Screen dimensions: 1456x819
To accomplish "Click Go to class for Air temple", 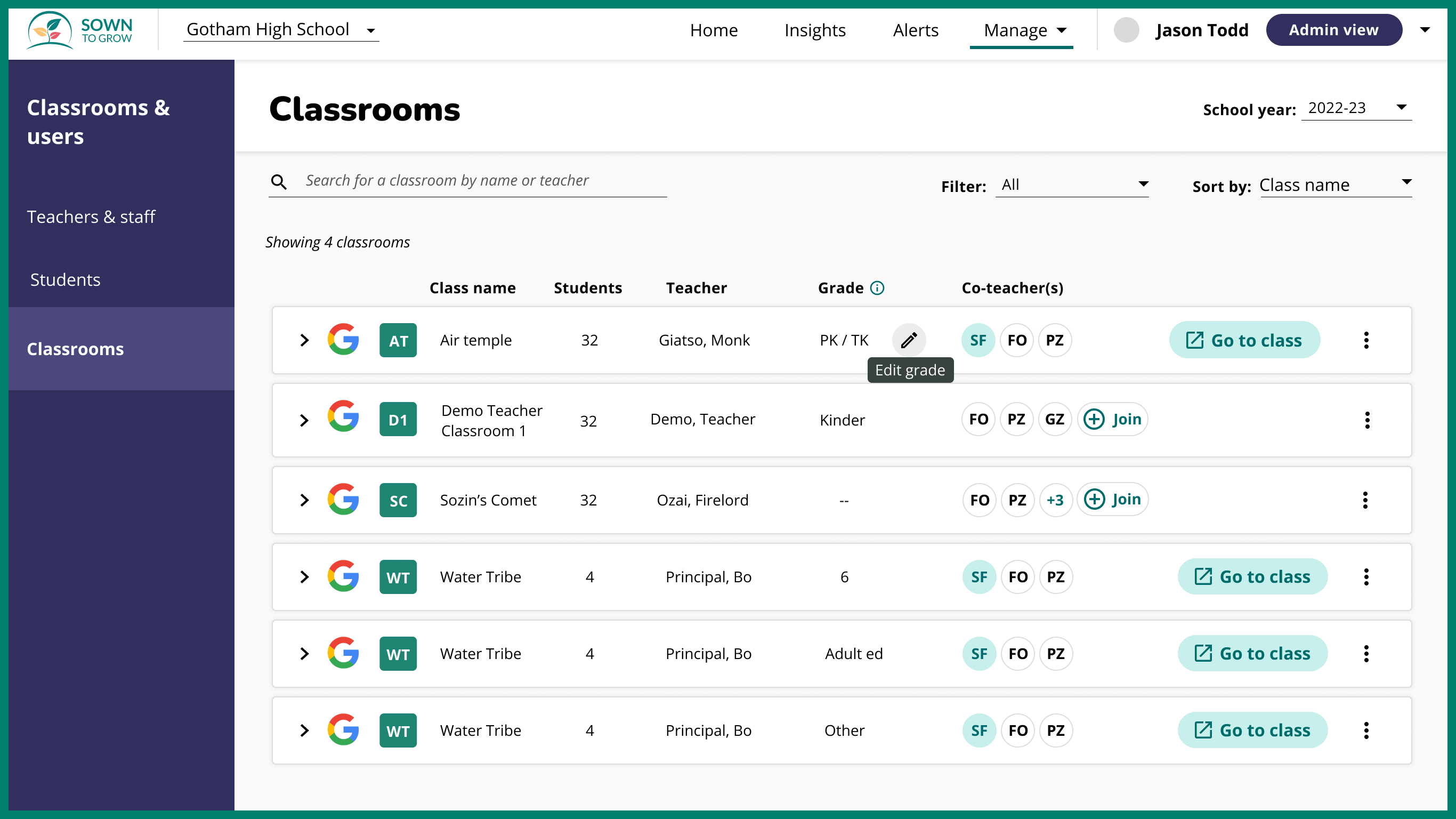I will (x=1244, y=340).
